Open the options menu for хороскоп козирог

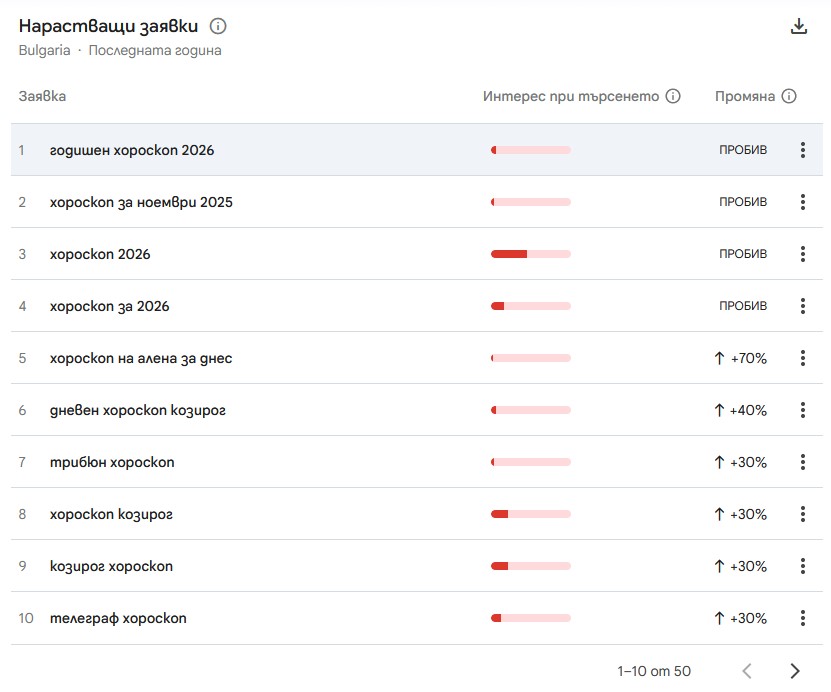802,513
